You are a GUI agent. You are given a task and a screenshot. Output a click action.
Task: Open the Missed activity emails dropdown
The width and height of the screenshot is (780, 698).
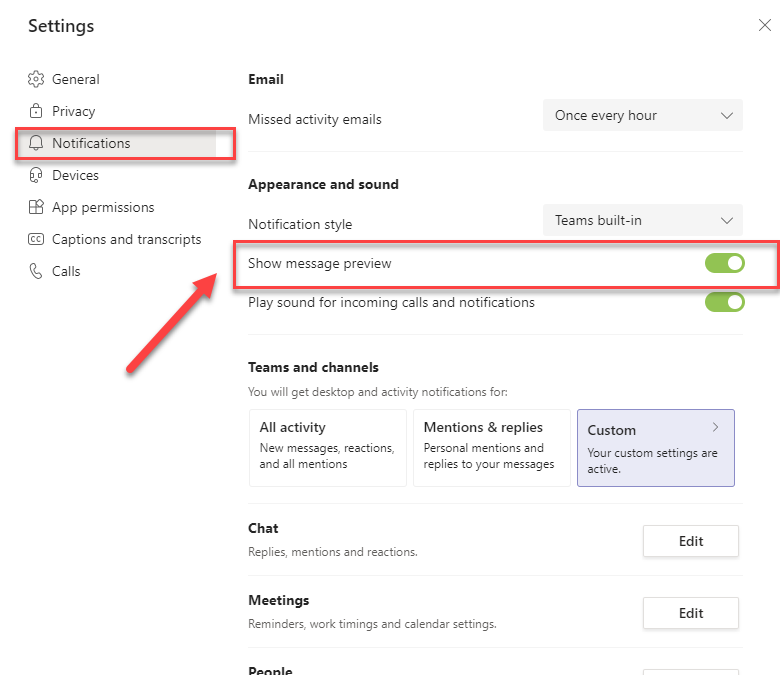click(642, 115)
